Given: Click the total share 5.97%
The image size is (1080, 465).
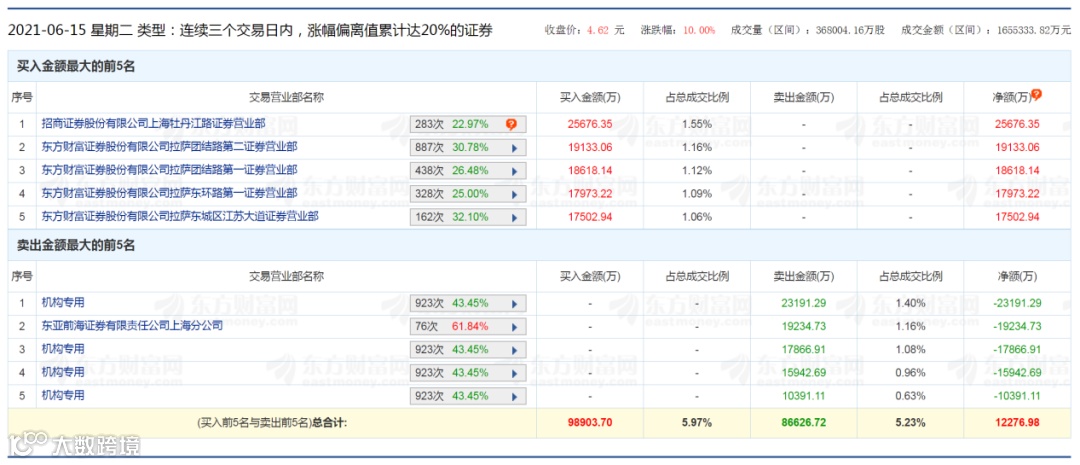Looking at the screenshot, I should click(x=697, y=422).
